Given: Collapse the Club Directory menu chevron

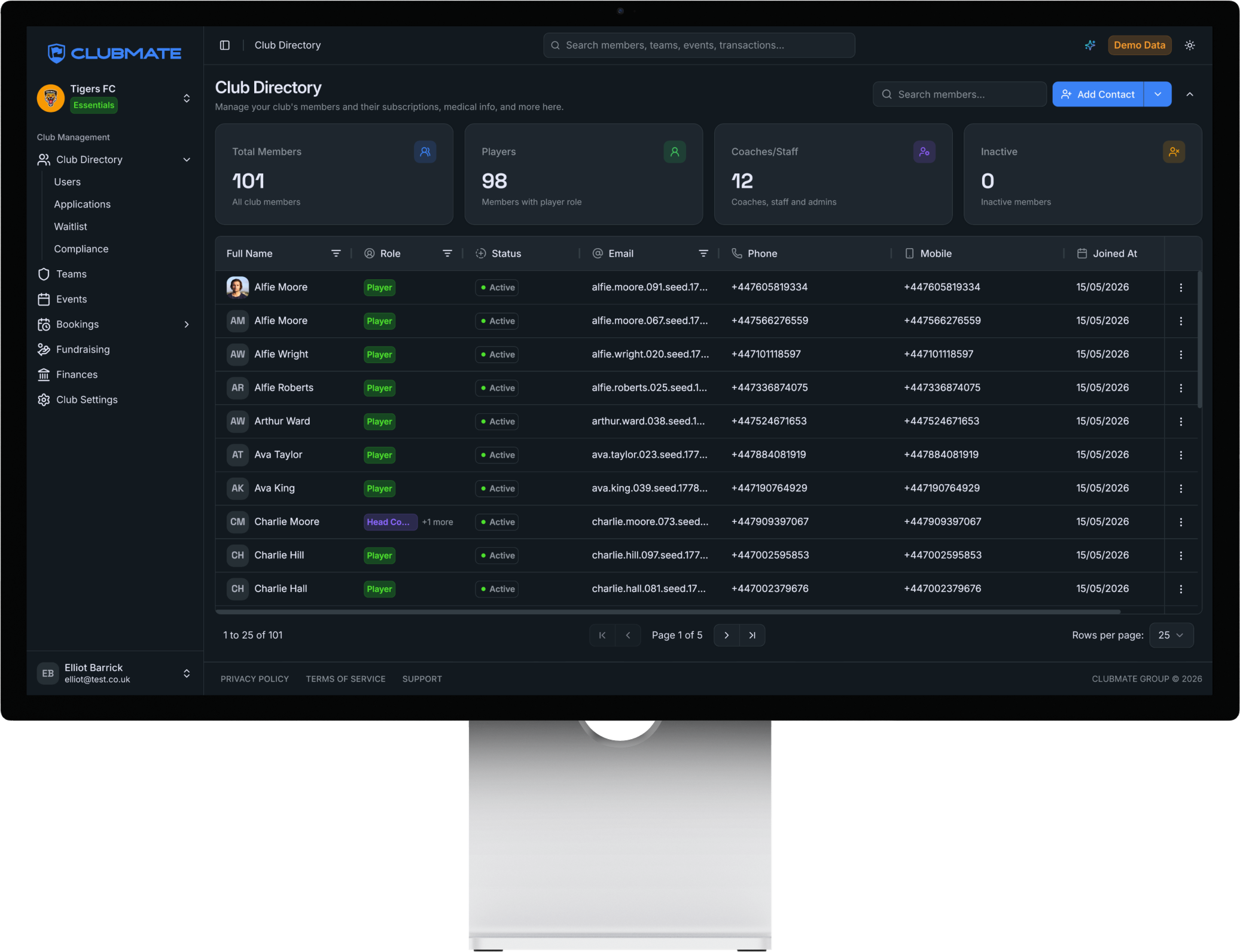Looking at the screenshot, I should click(x=187, y=160).
